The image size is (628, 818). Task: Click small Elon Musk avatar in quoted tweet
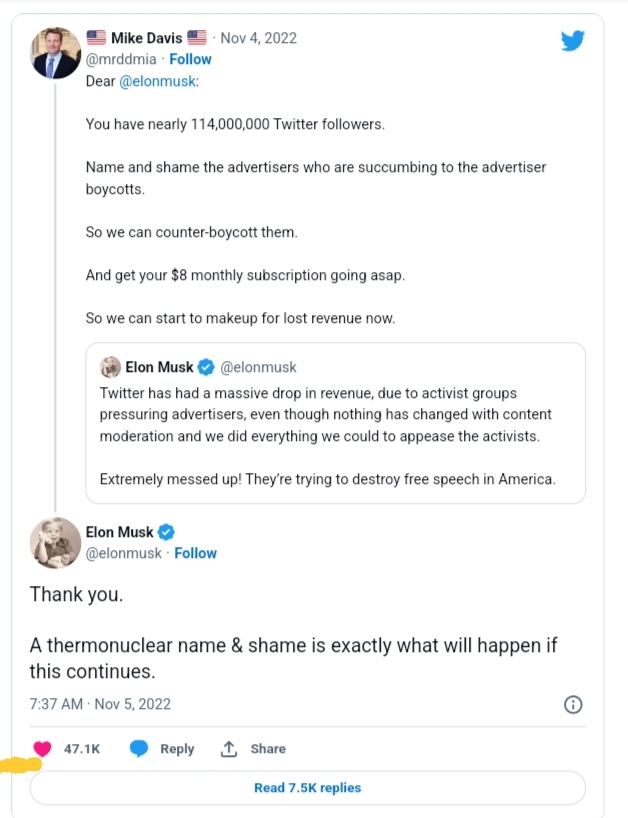[x=110, y=367]
